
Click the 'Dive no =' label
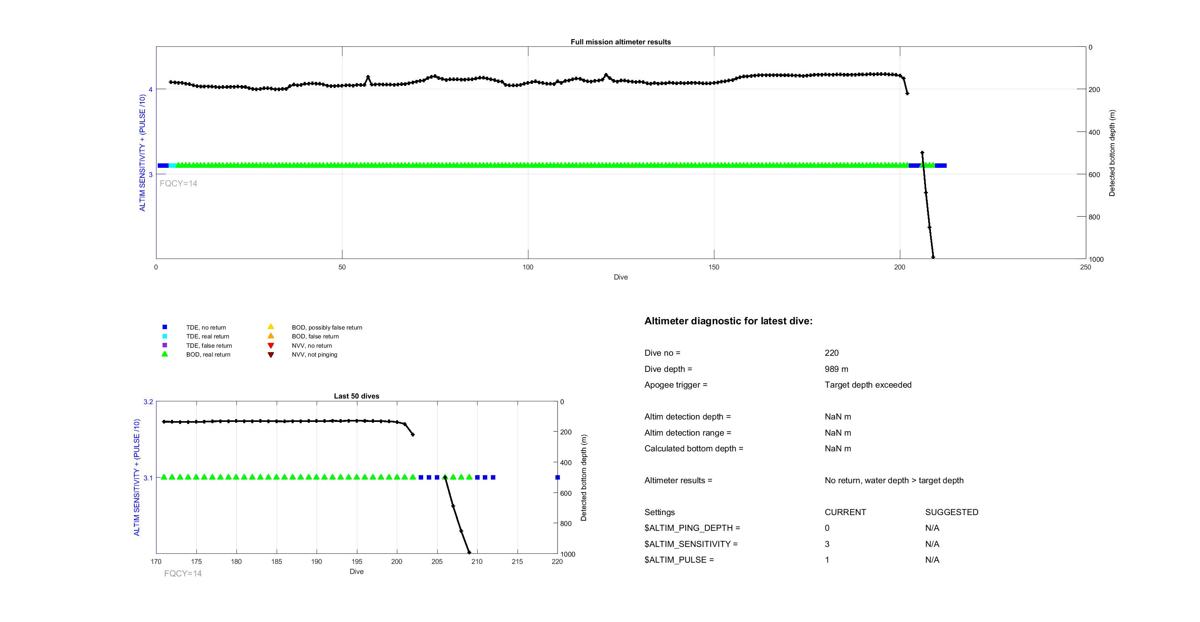(x=662, y=353)
